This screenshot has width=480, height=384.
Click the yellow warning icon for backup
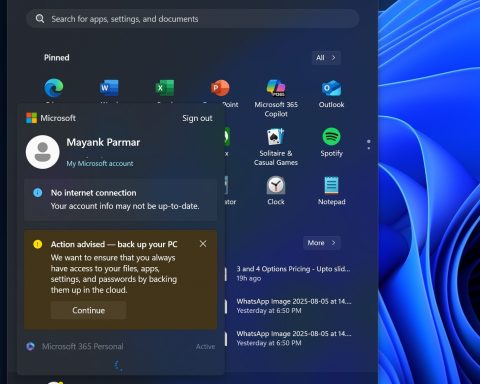click(38, 244)
